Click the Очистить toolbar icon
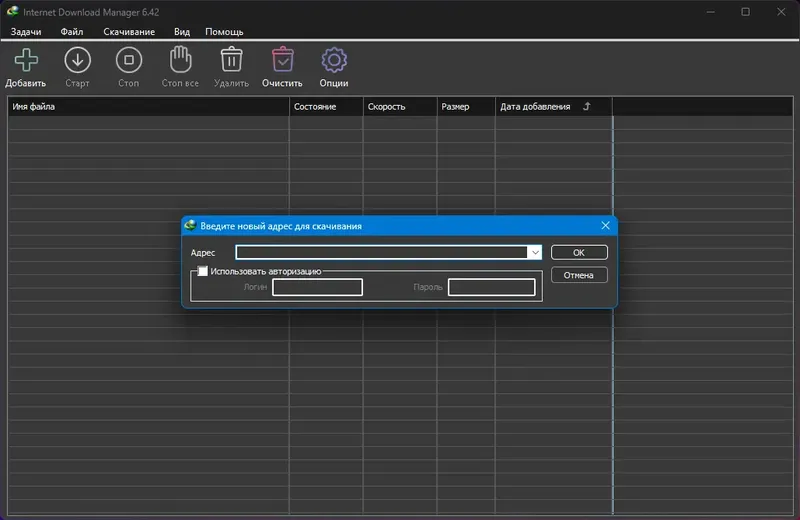The height and width of the screenshot is (520, 800). (x=283, y=59)
